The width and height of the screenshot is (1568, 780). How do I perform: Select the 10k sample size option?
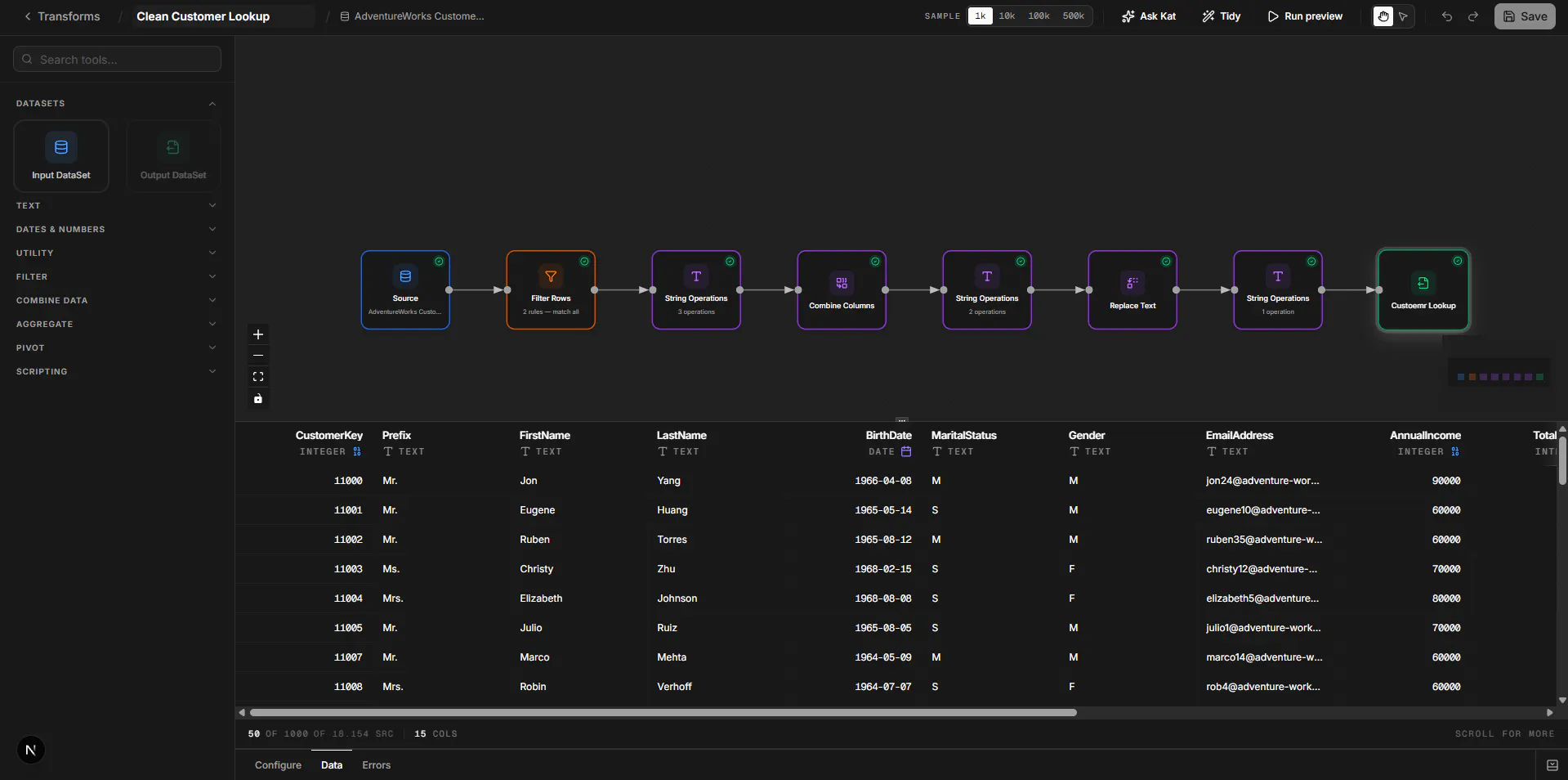[1007, 16]
